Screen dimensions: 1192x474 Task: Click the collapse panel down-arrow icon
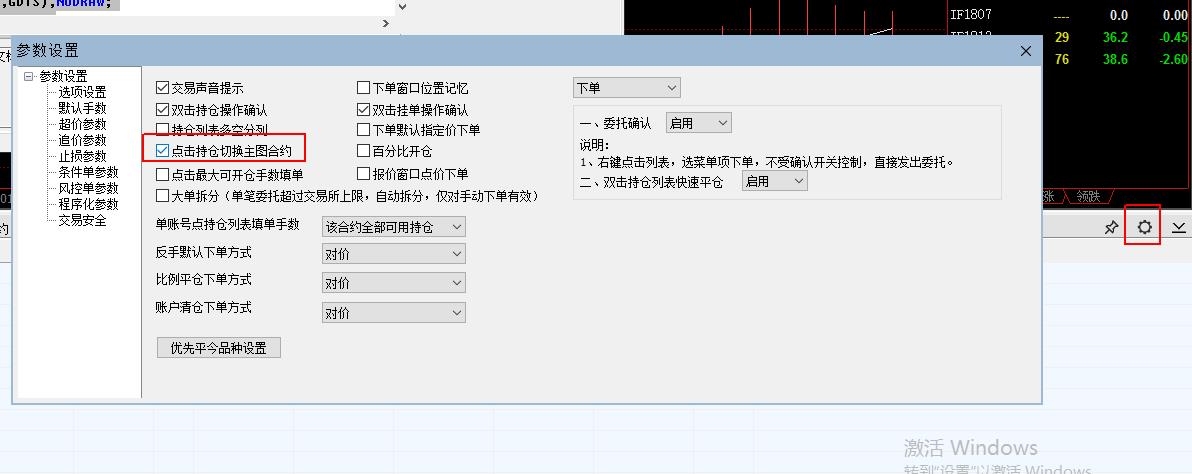tap(1178, 227)
